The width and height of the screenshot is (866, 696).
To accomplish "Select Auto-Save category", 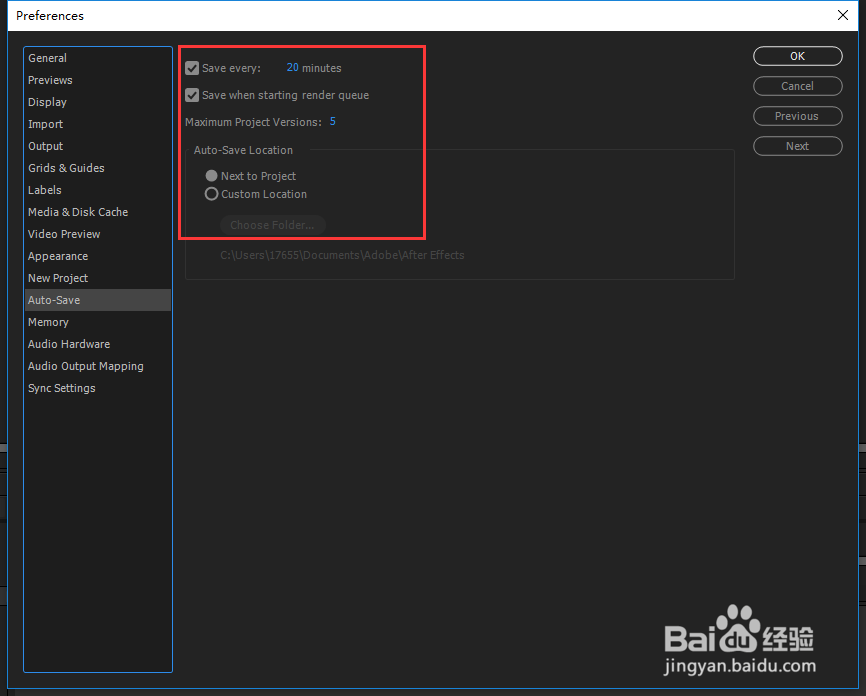I will (x=98, y=300).
